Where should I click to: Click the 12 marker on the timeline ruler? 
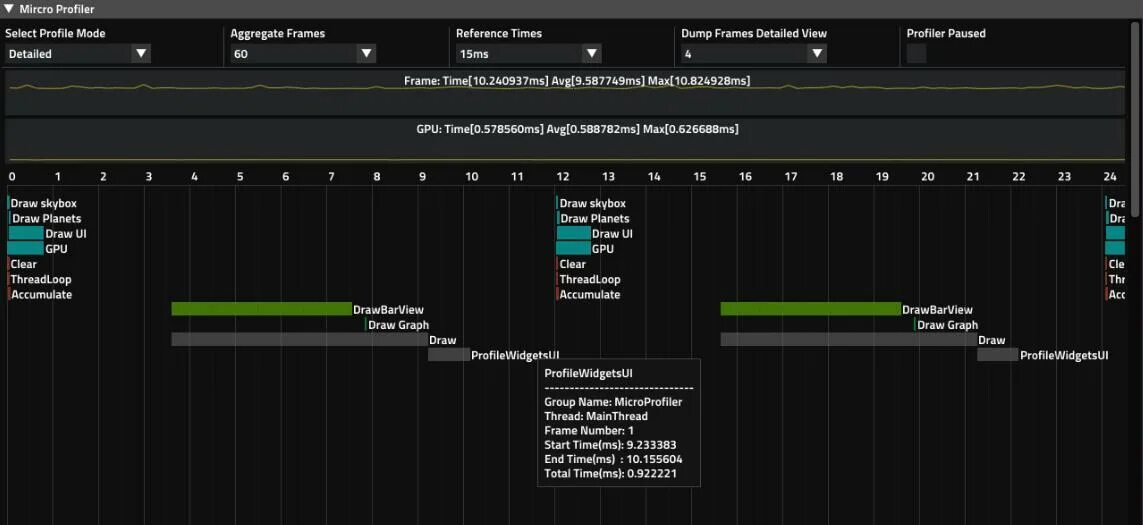tap(563, 176)
